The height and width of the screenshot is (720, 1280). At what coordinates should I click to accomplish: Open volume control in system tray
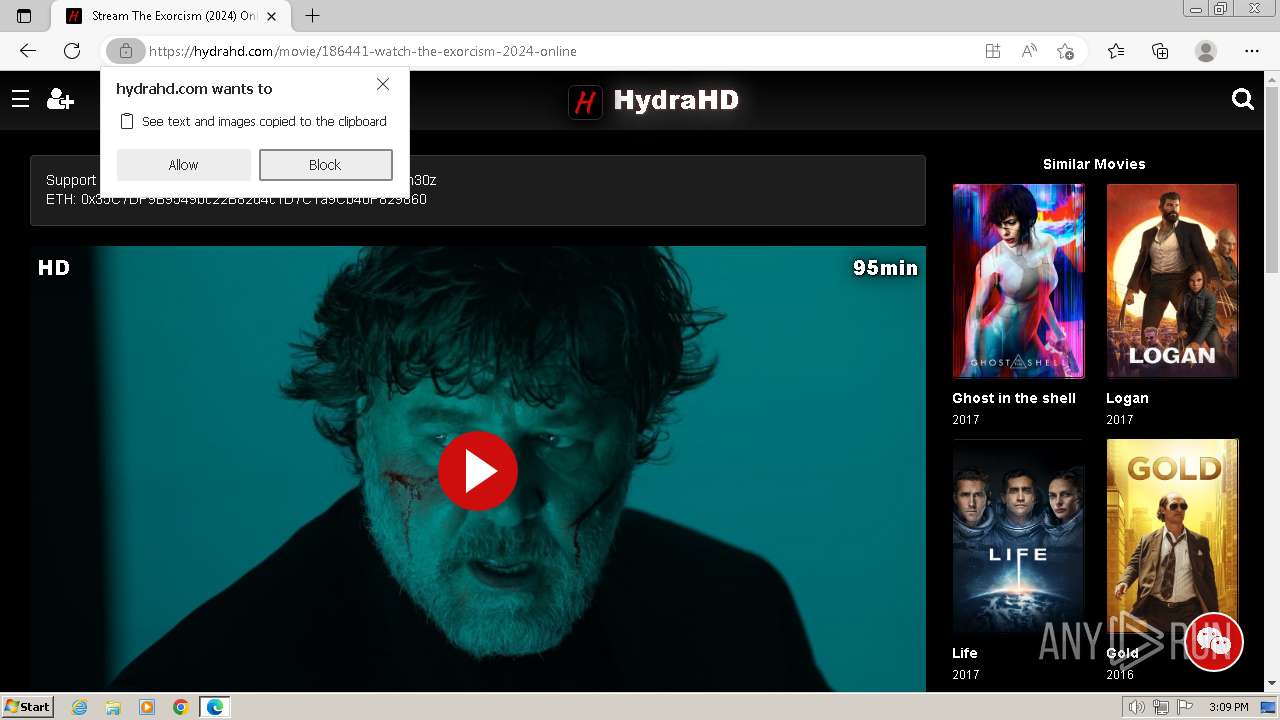pos(1136,707)
